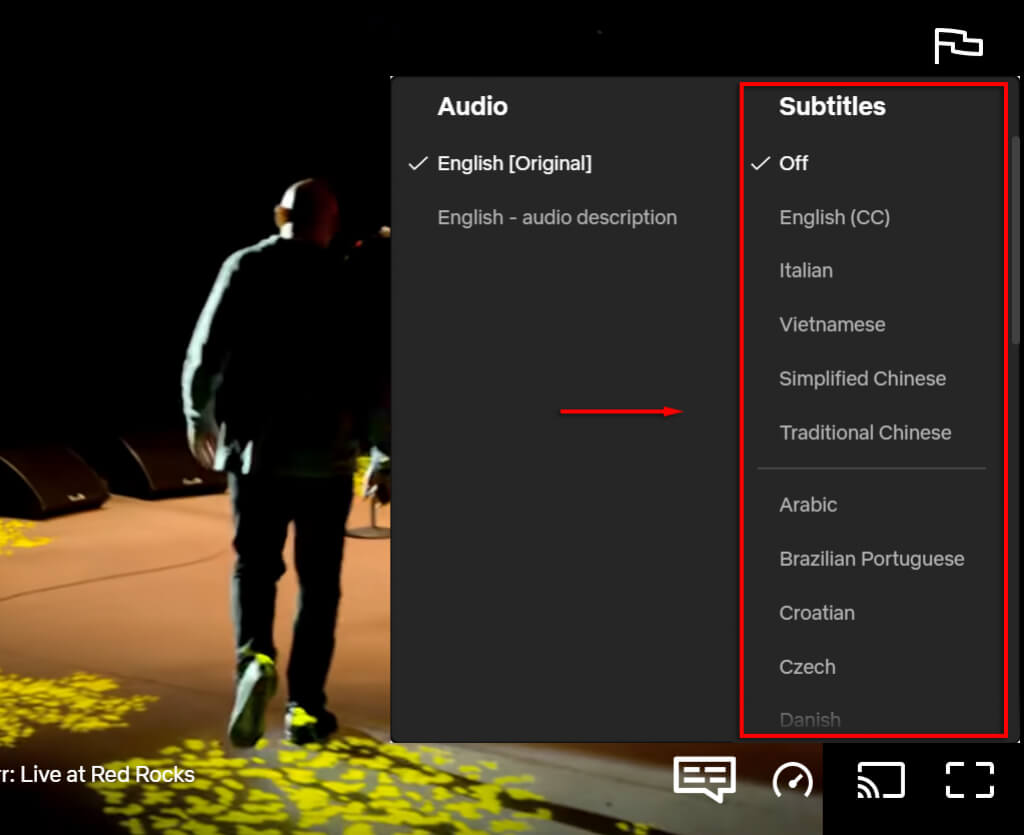Viewport: 1024px width, 835px height.
Task: Turn subtitles Off
Action: 793,163
